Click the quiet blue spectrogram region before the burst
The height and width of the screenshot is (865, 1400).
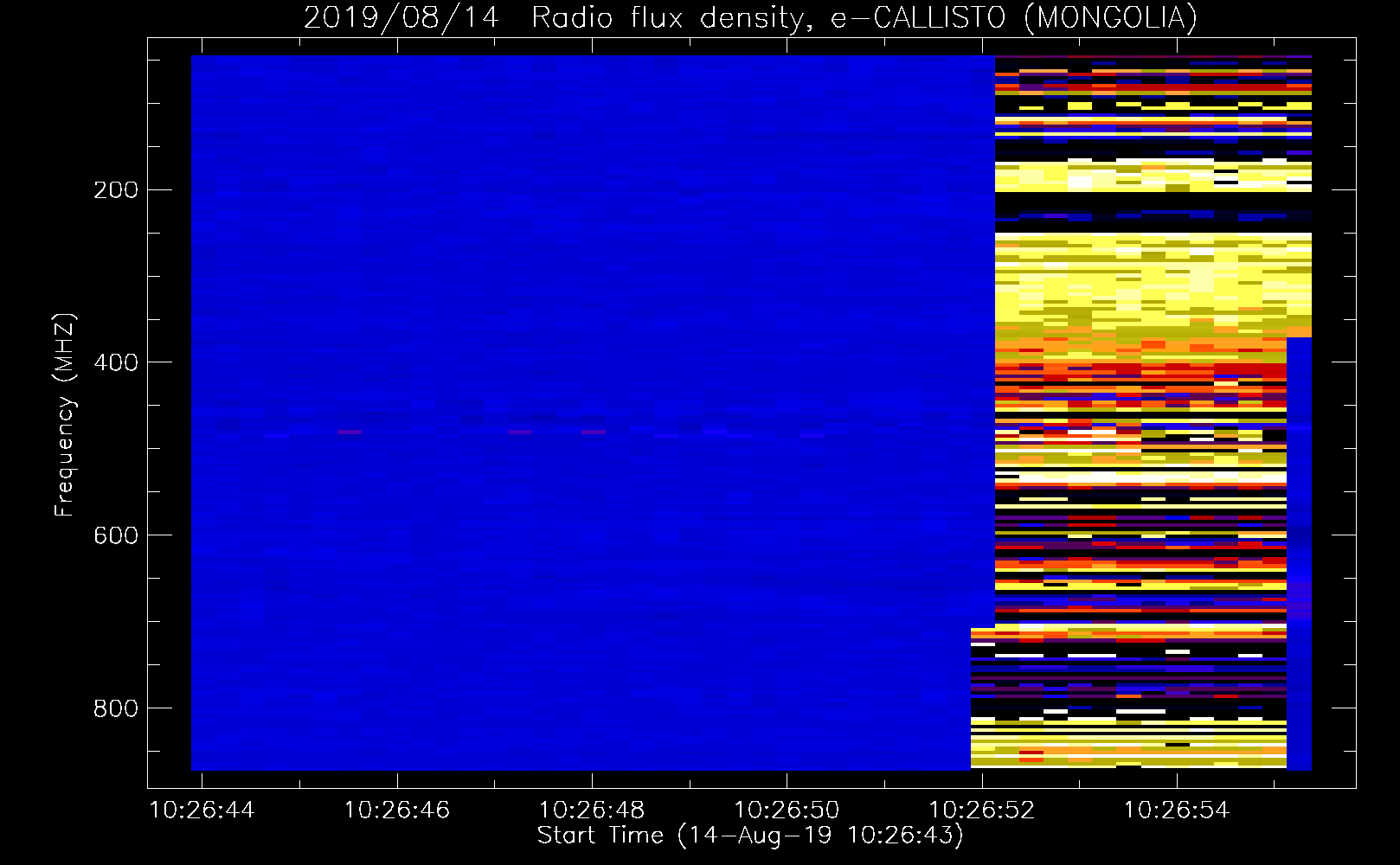(593, 413)
